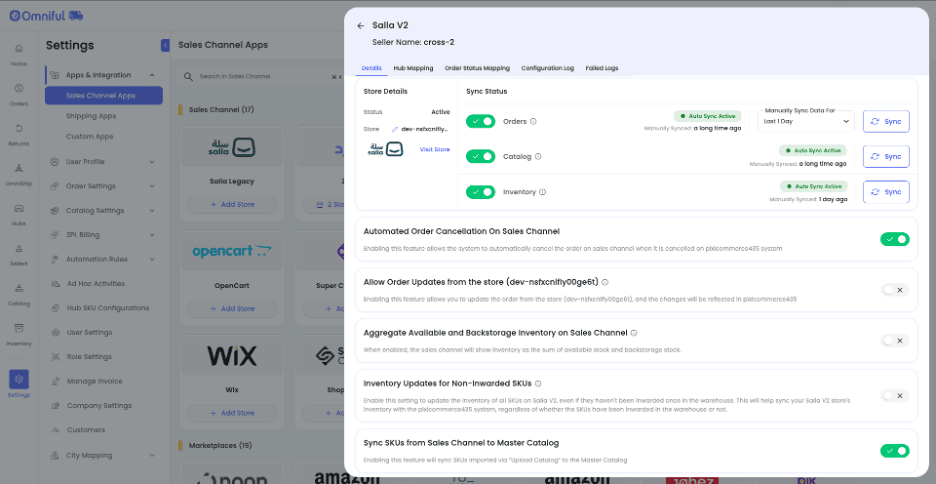936x484 pixels.
Task: Click info icon next to Catalog sync
Action: 539,157
